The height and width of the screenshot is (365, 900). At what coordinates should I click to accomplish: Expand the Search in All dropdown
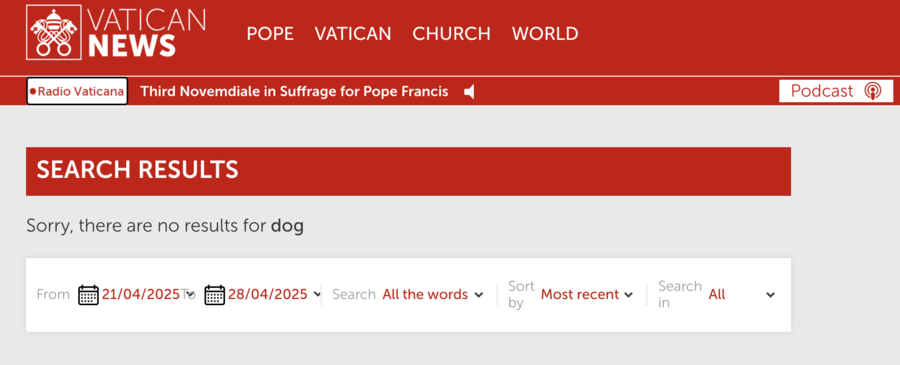point(742,294)
